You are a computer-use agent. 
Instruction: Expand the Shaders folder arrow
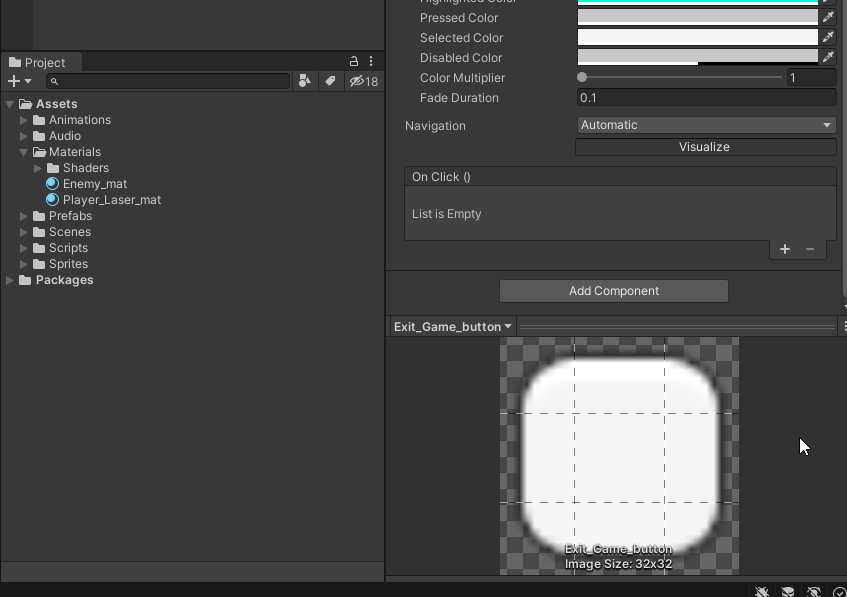tap(38, 168)
